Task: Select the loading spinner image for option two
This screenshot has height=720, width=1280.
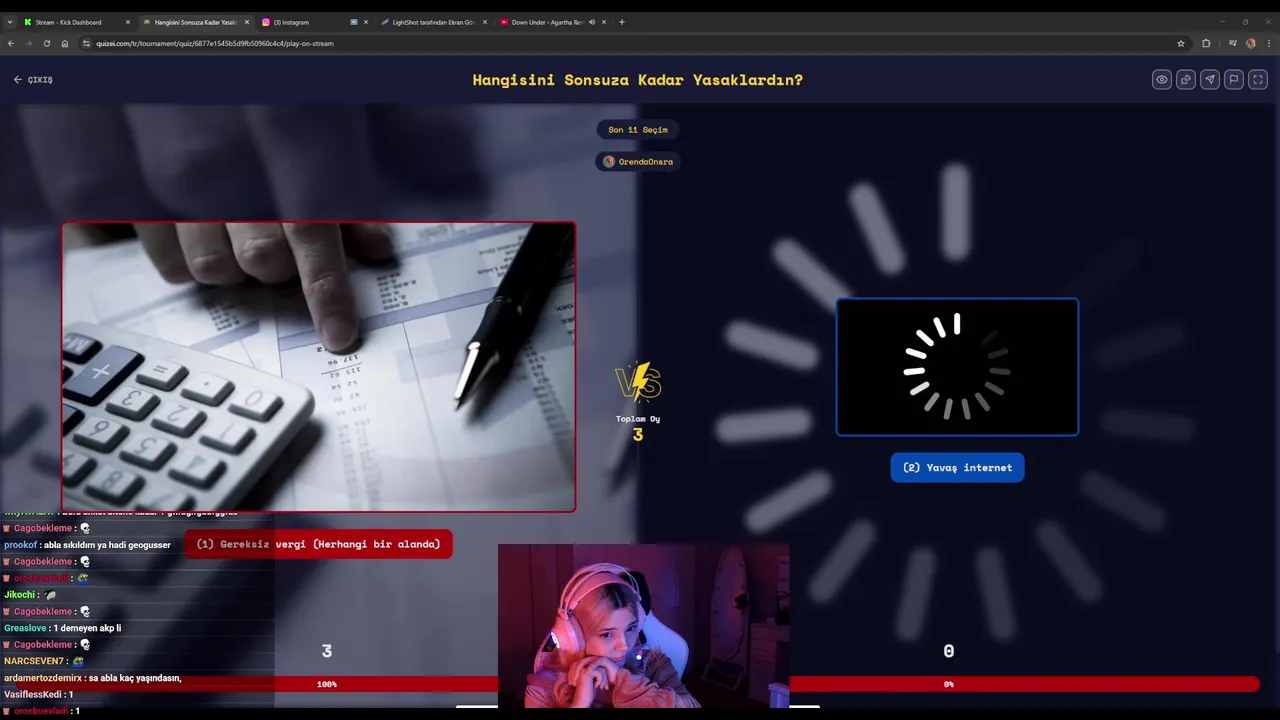Action: pyautogui.click(x=957, y=367)
